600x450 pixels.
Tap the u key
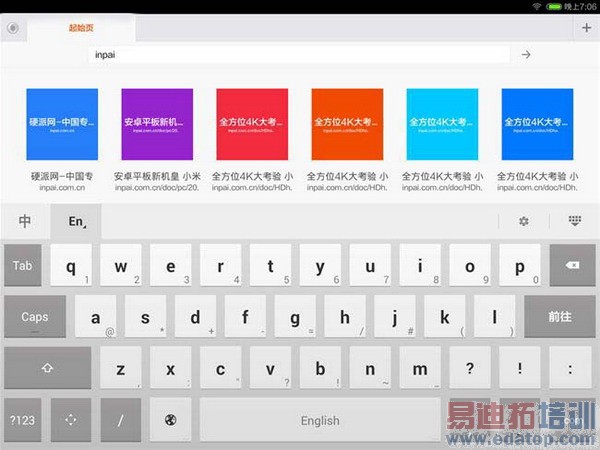tap(370, 265)
